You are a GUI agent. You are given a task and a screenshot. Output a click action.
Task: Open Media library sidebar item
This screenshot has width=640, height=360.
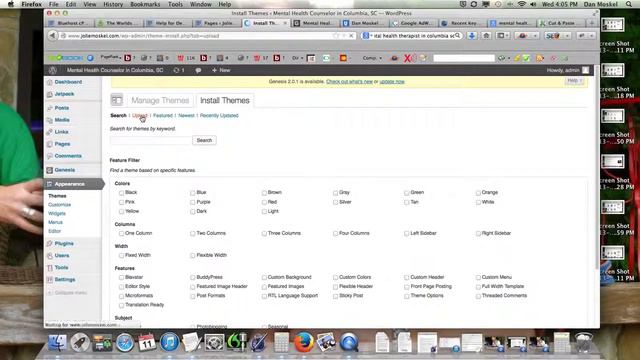(x=62, y=120)
